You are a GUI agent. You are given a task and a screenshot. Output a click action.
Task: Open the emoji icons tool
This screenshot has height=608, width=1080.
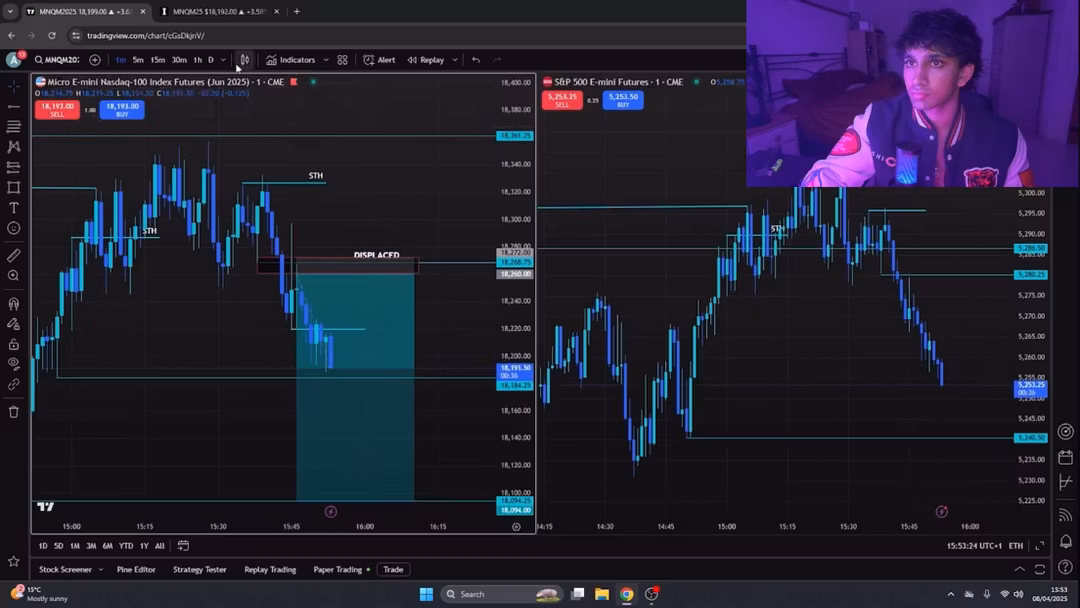[14, 228]
